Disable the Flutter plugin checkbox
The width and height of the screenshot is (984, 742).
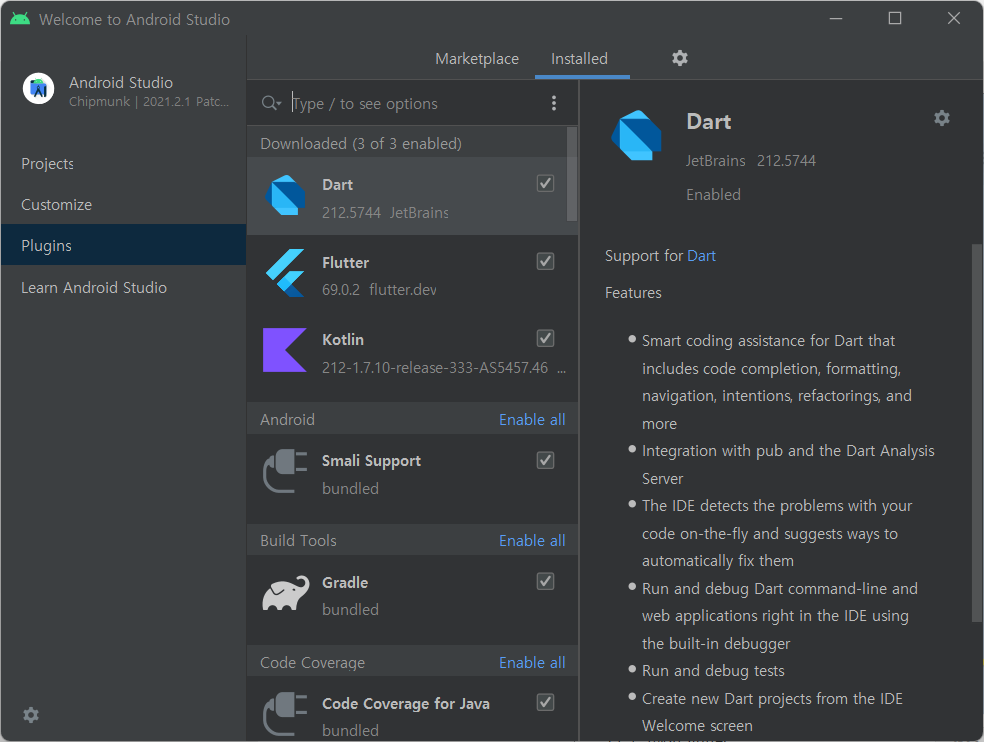(545, 261)
